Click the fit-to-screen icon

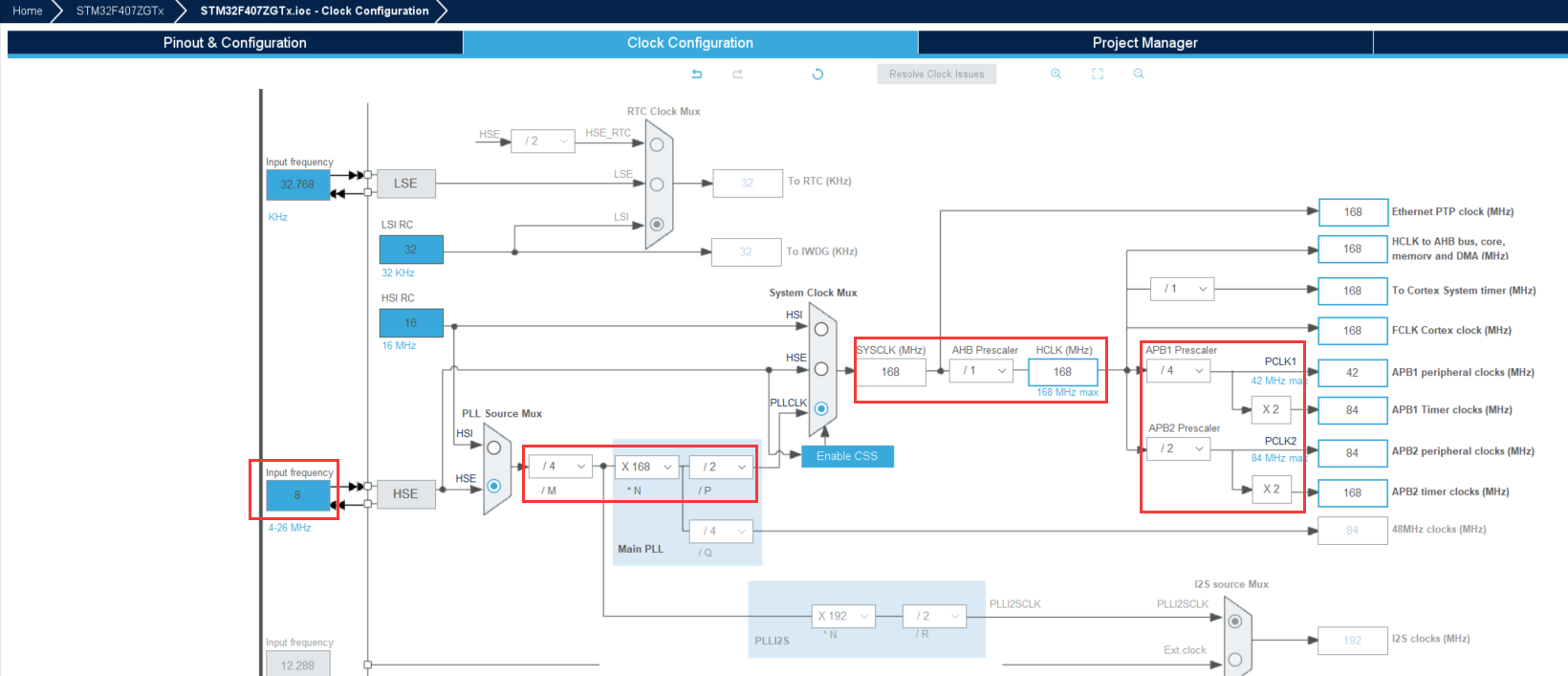(x=1098, y=74)
